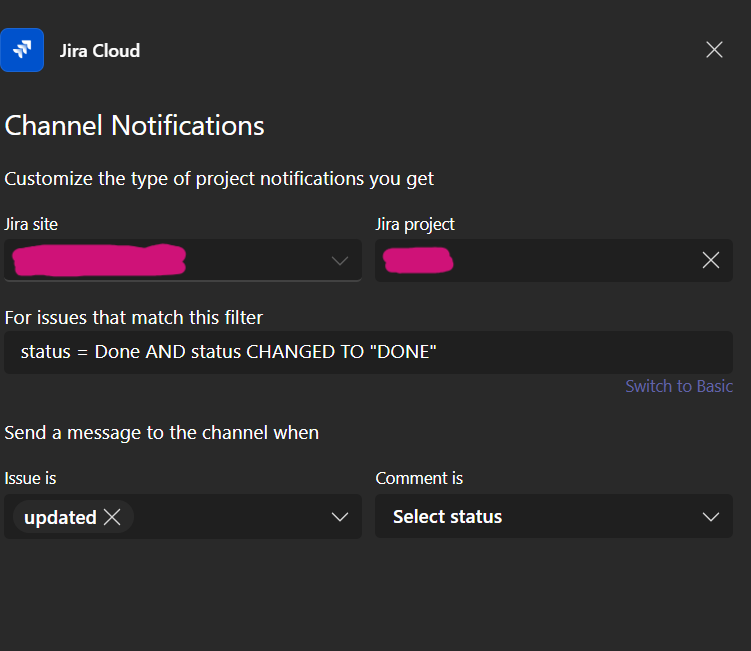Click the Channel Notifications heading
The image size is (751, 651).
[x=135, y=126]
